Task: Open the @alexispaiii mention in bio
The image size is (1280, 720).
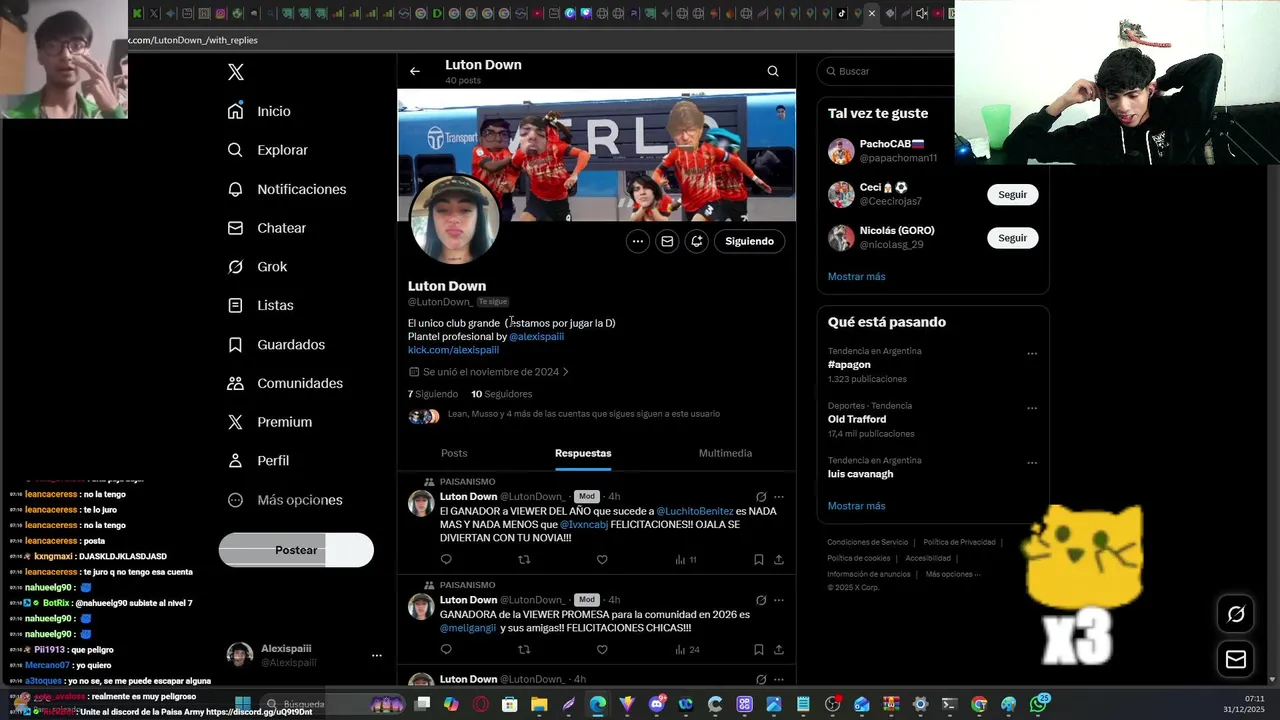Action: (537, 337)
